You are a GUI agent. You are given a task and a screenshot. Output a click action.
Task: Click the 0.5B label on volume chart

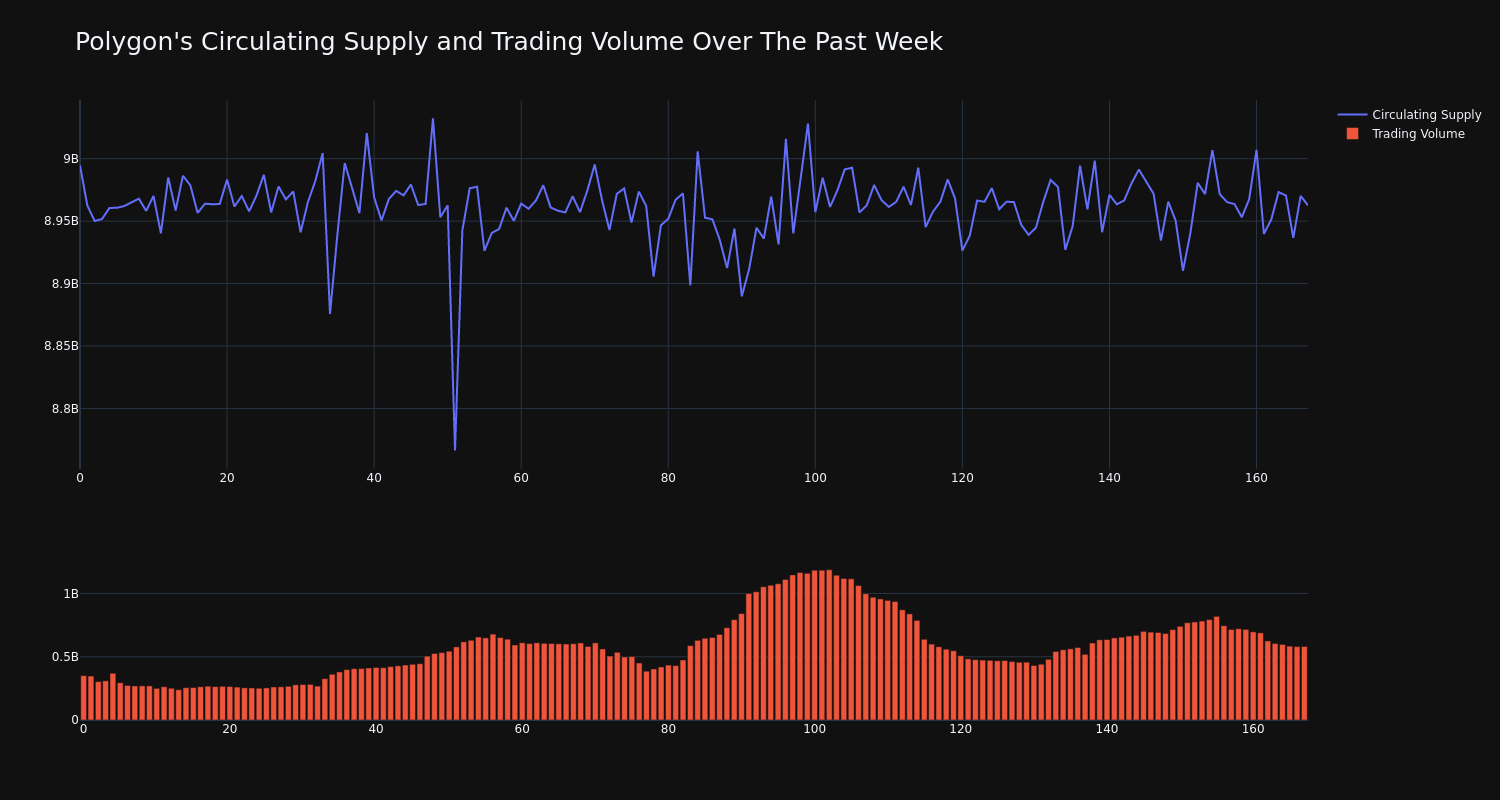(65, 657)
